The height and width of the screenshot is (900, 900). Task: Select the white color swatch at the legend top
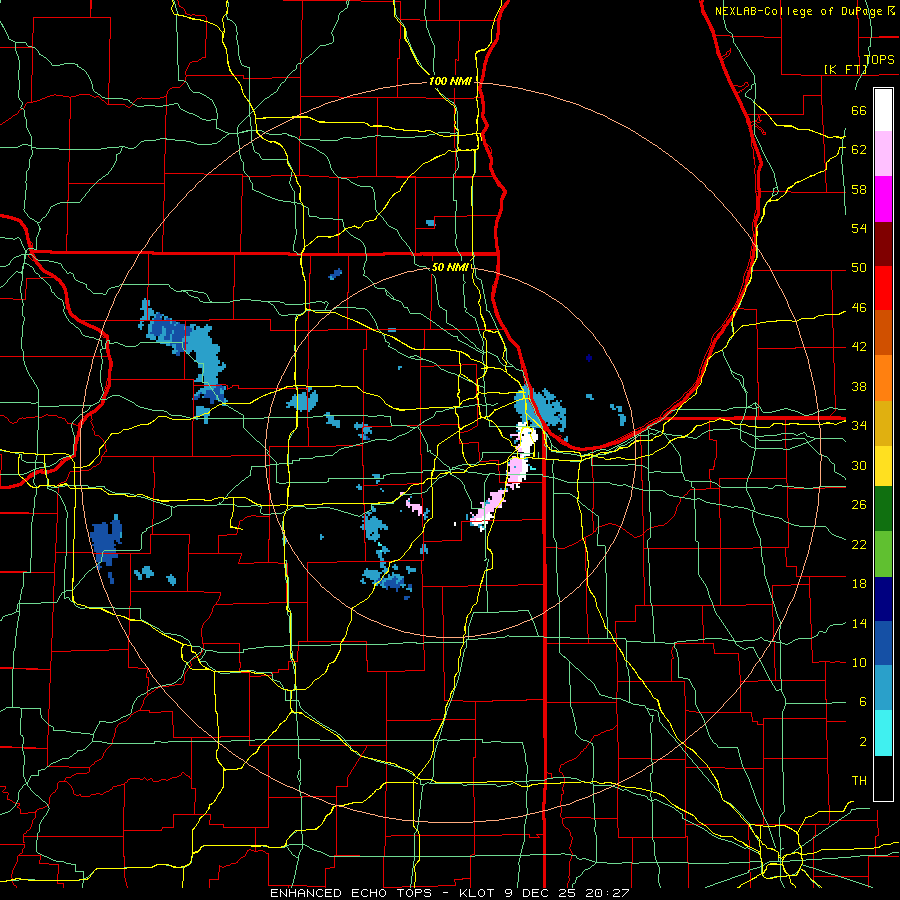(x=883, y=110)
